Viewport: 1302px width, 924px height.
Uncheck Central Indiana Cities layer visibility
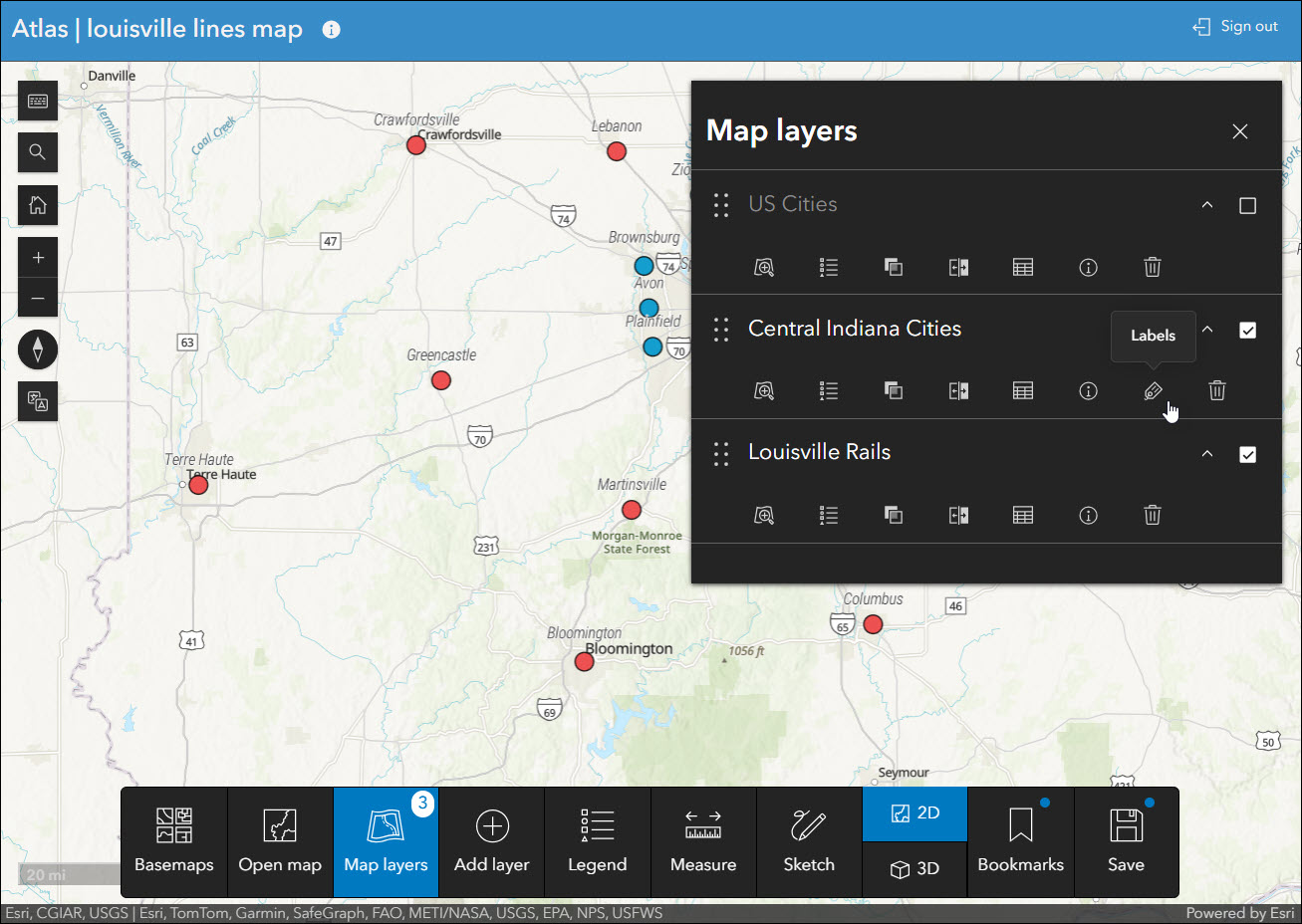[x=1247, y=331]
